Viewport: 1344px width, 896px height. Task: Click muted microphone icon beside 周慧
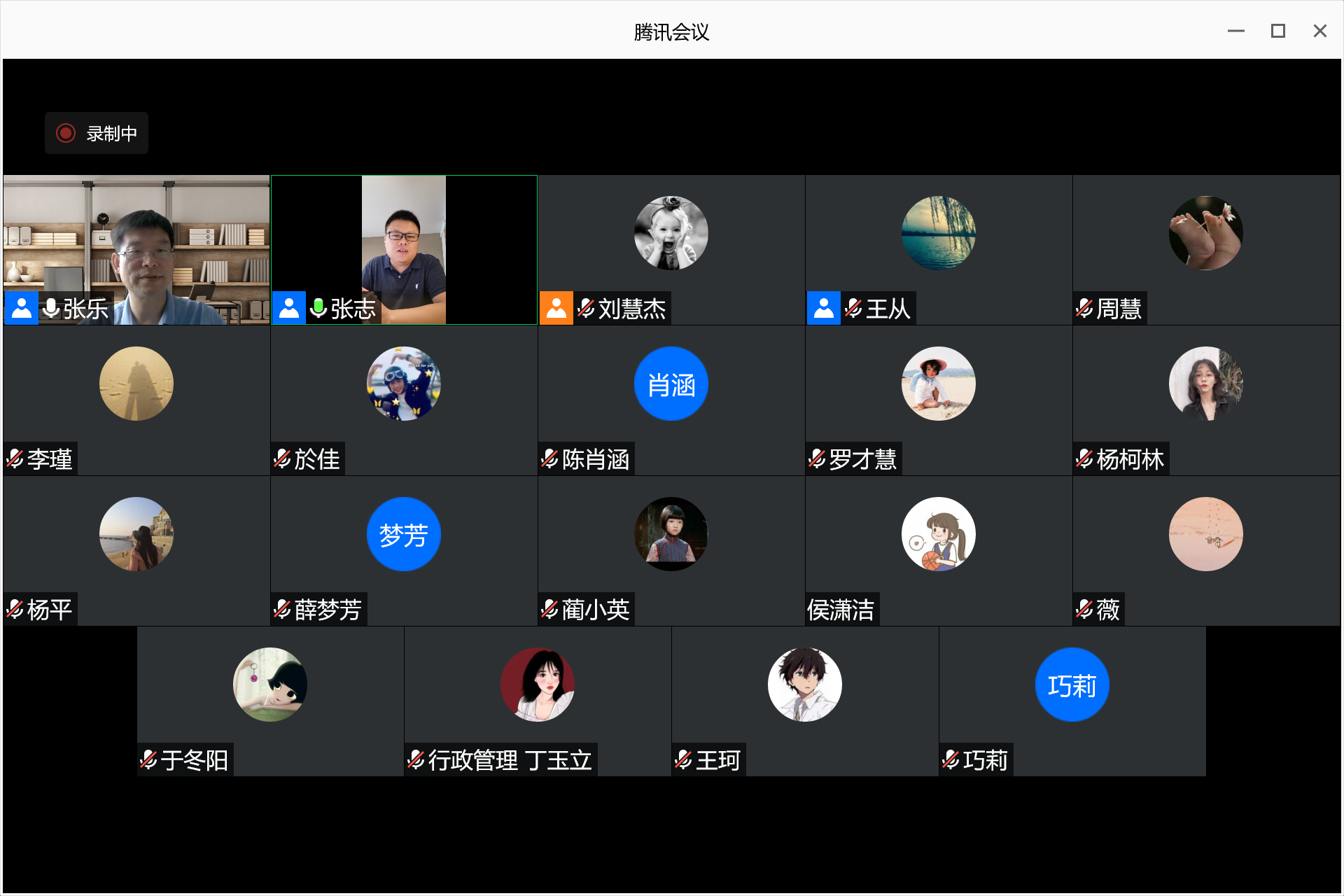pos(1084,308)
